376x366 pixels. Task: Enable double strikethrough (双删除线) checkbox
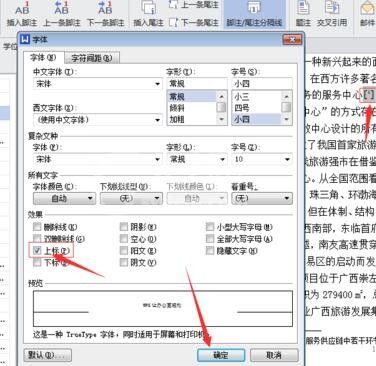click(x=37, y=239)
